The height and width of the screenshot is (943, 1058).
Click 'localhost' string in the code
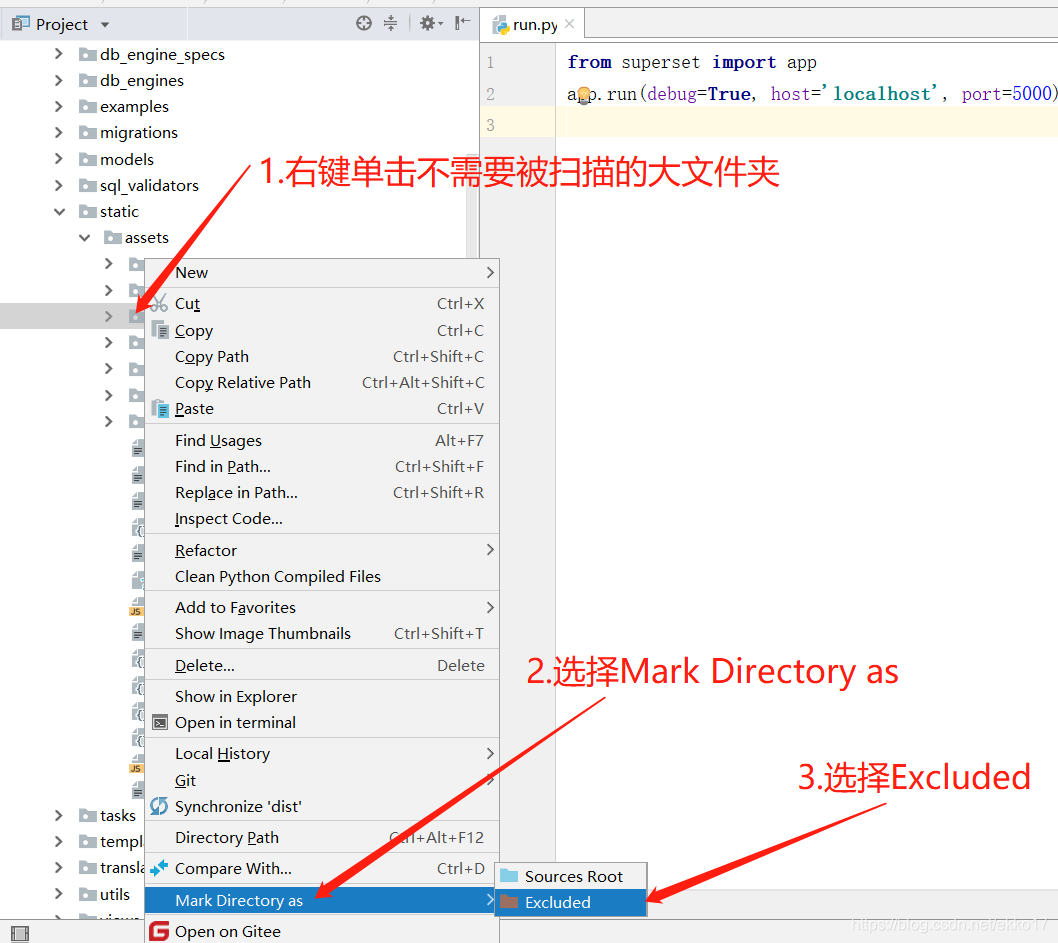[879, 94]
